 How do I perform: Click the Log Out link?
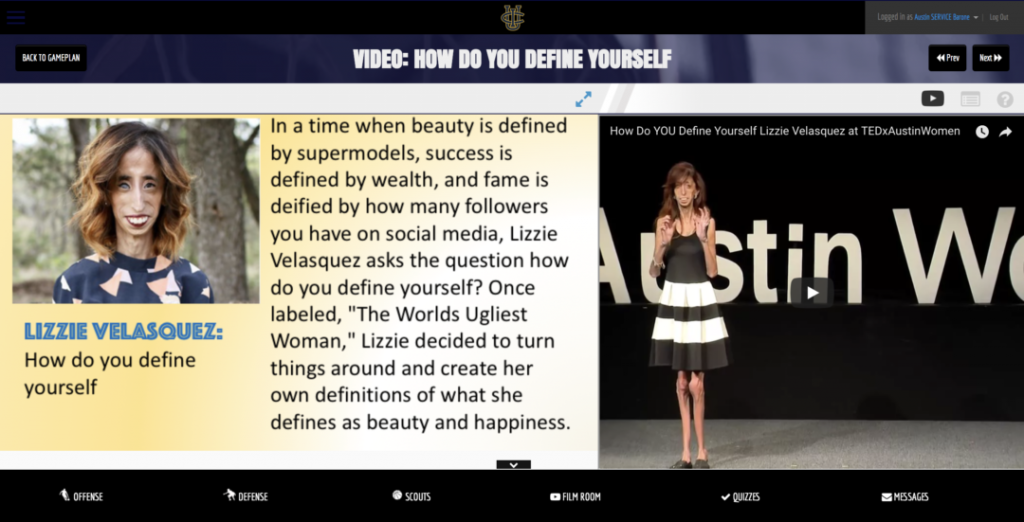click(x=998, y=17)
